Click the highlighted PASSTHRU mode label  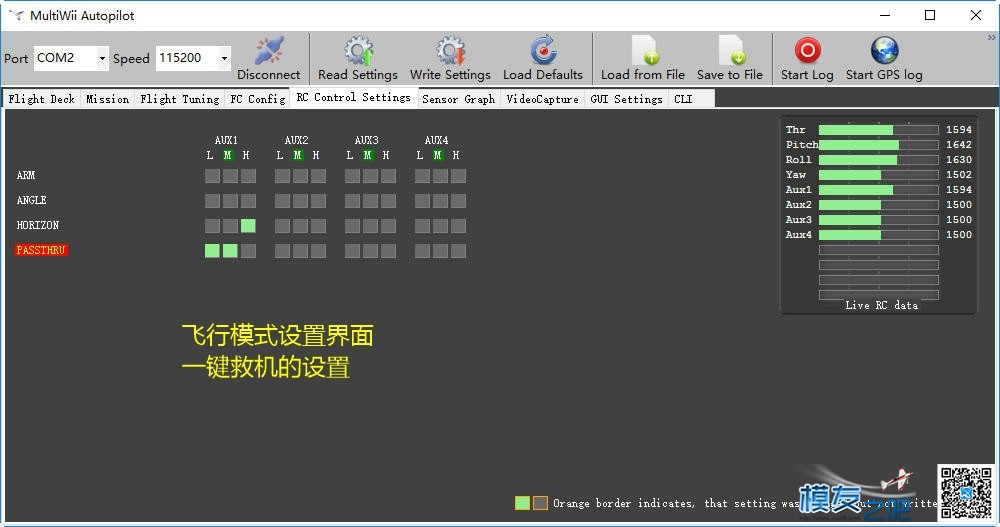[41, 250]
